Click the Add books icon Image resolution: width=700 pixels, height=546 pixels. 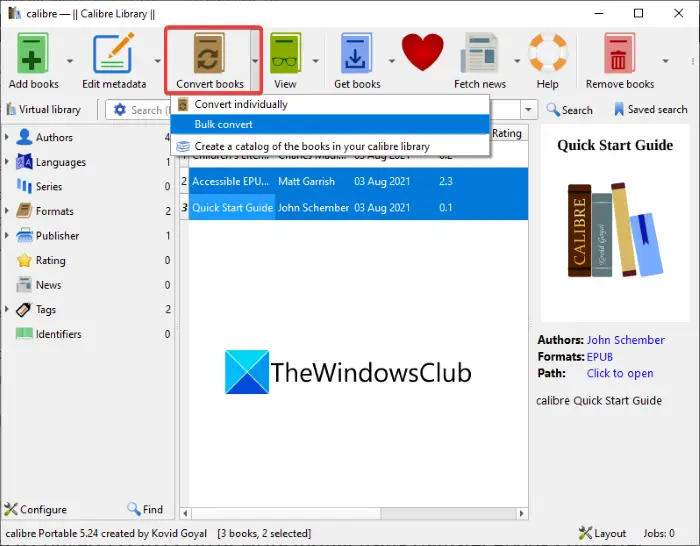coord(33,53)
